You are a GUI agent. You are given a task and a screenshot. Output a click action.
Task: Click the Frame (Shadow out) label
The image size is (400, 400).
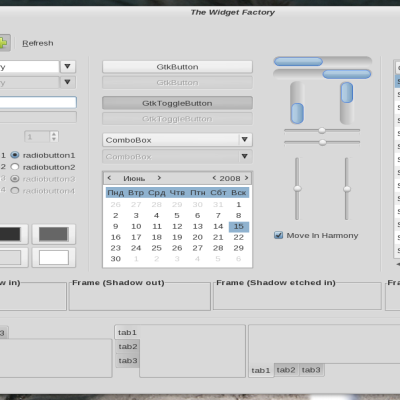[118, 283]
